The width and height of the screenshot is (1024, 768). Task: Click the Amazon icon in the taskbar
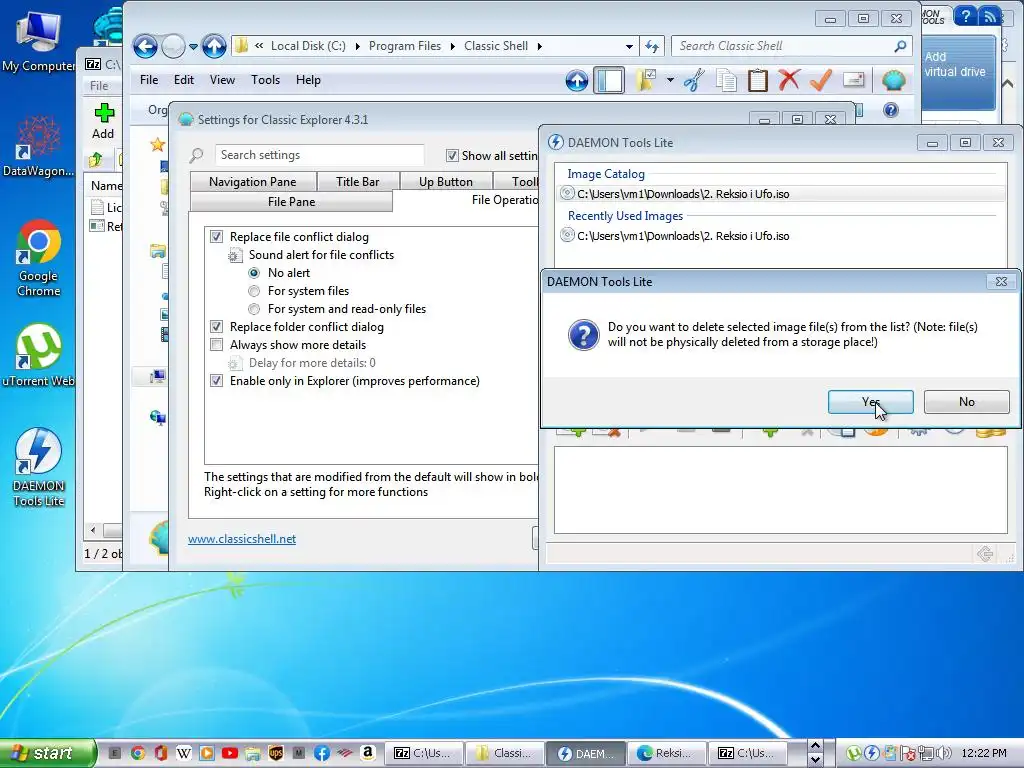(368, 753)
